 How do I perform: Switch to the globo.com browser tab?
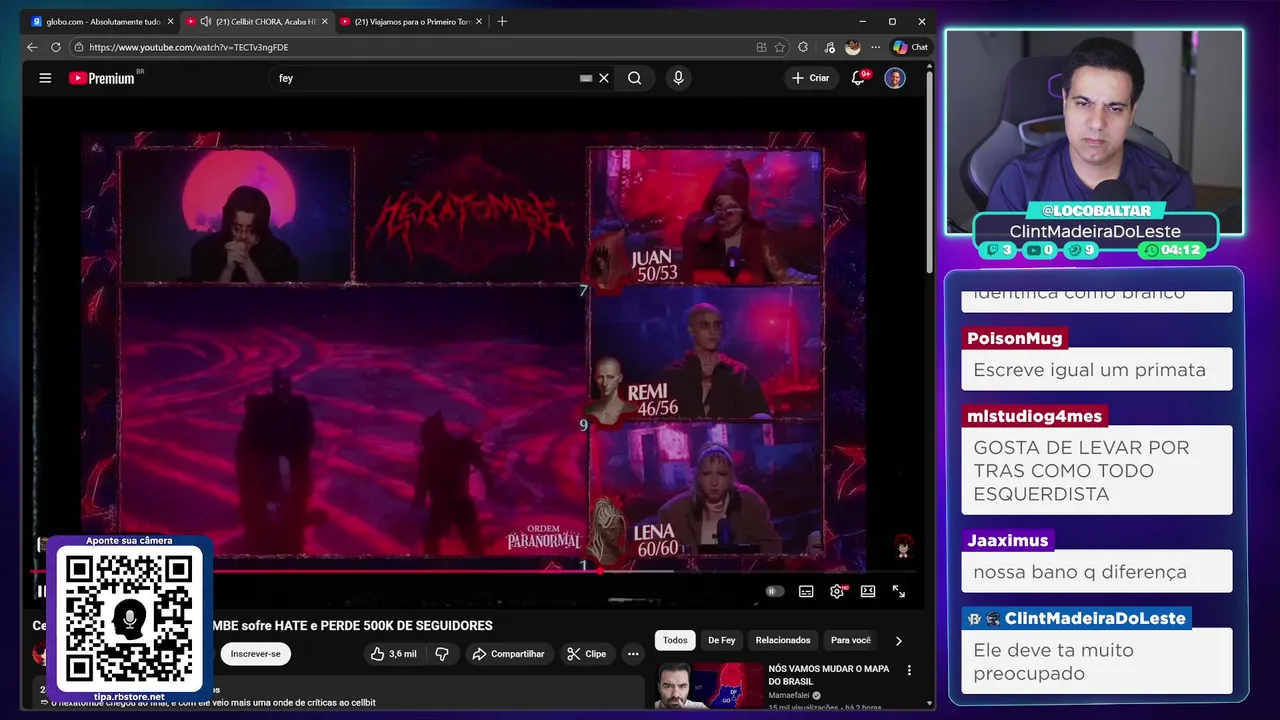click(100, 21)
